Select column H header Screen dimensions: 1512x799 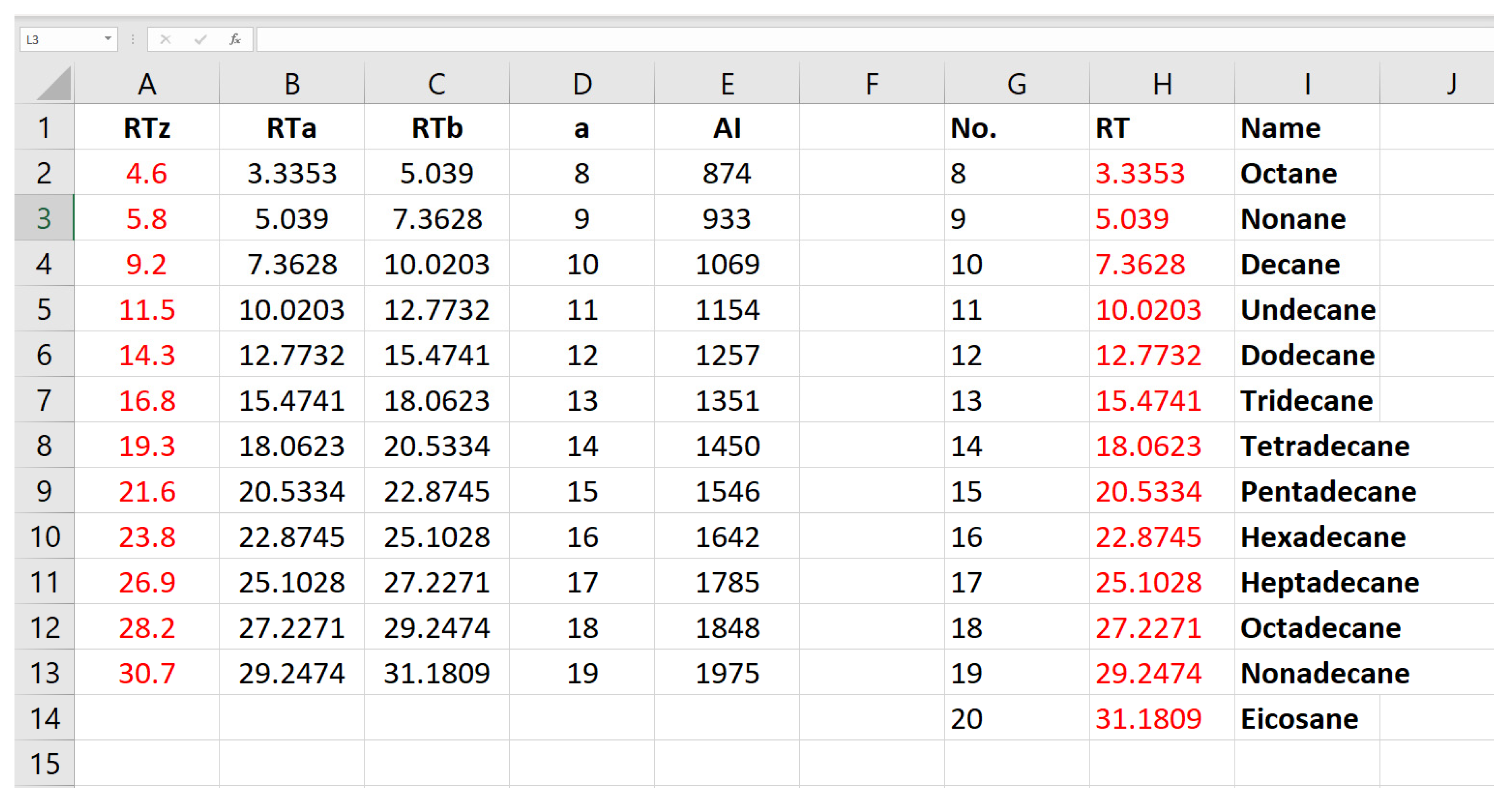coord(1162,84)
